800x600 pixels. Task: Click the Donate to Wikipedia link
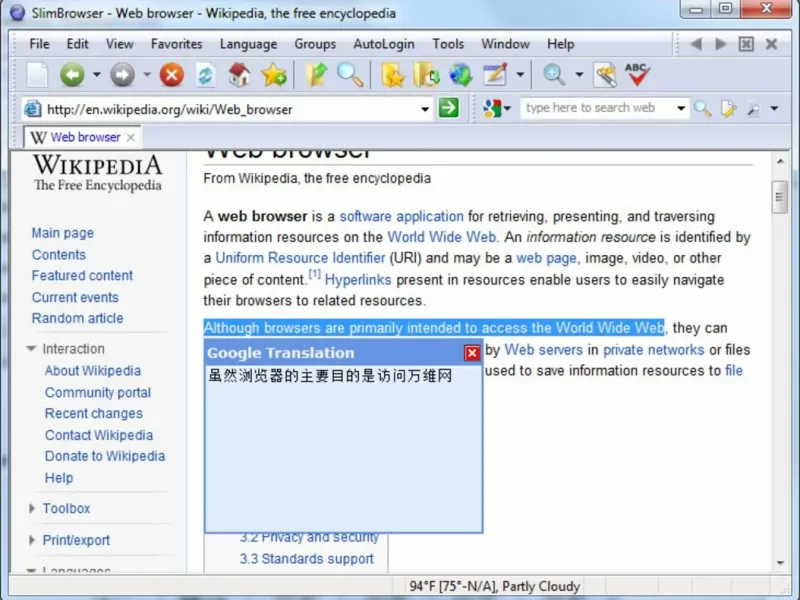coord(105,456)
